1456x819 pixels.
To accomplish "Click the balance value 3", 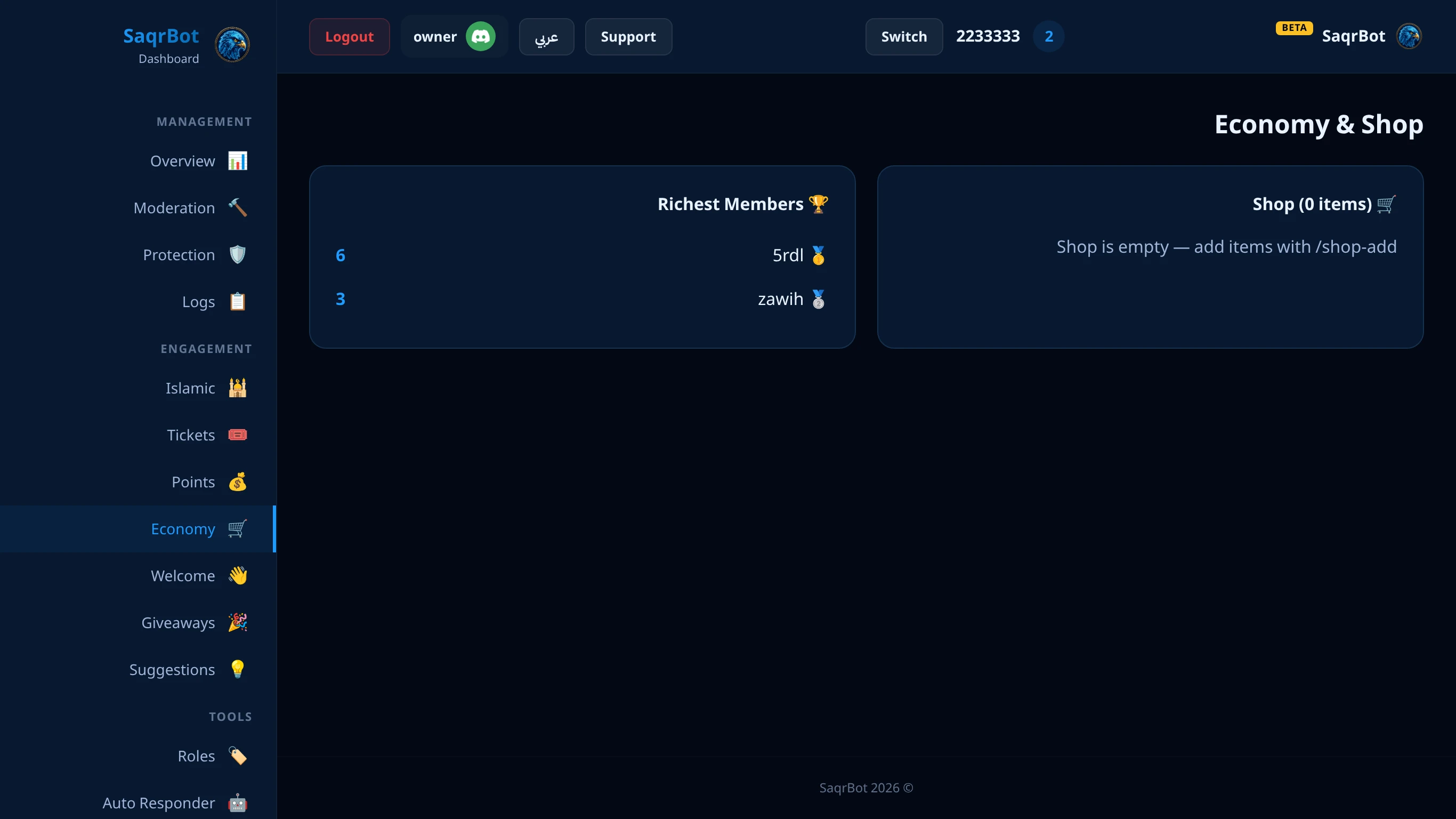I will click(340, 299).
